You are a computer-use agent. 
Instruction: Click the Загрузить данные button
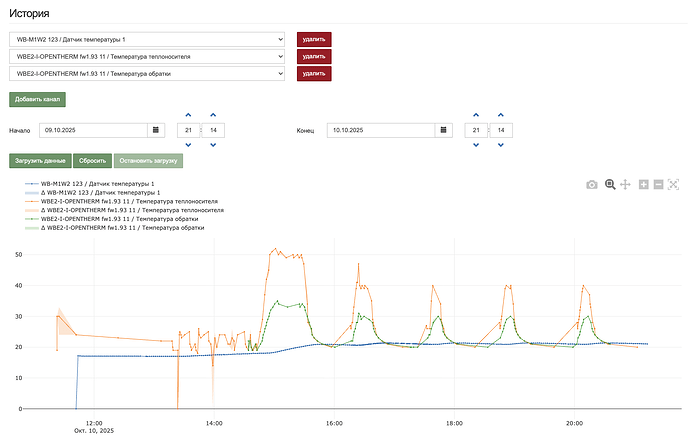coord(40,161)
